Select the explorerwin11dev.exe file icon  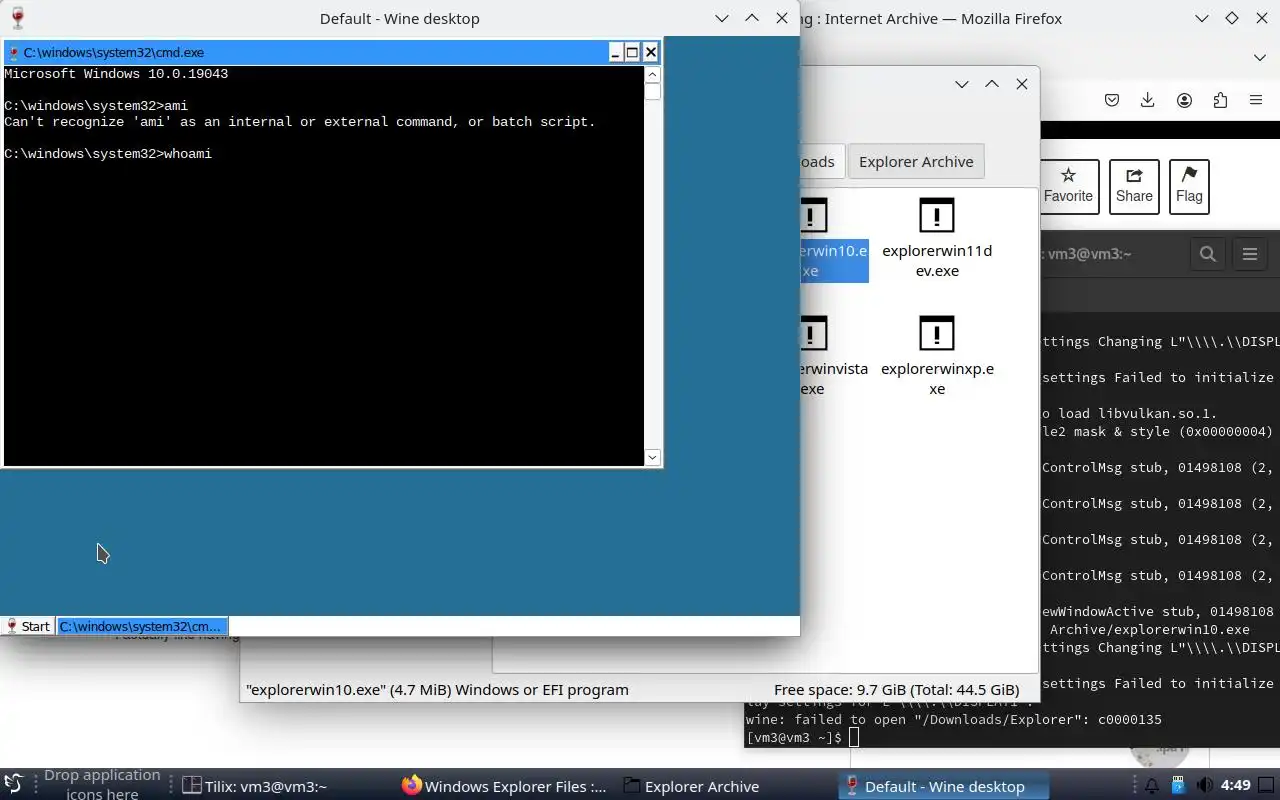coord(936,215)
